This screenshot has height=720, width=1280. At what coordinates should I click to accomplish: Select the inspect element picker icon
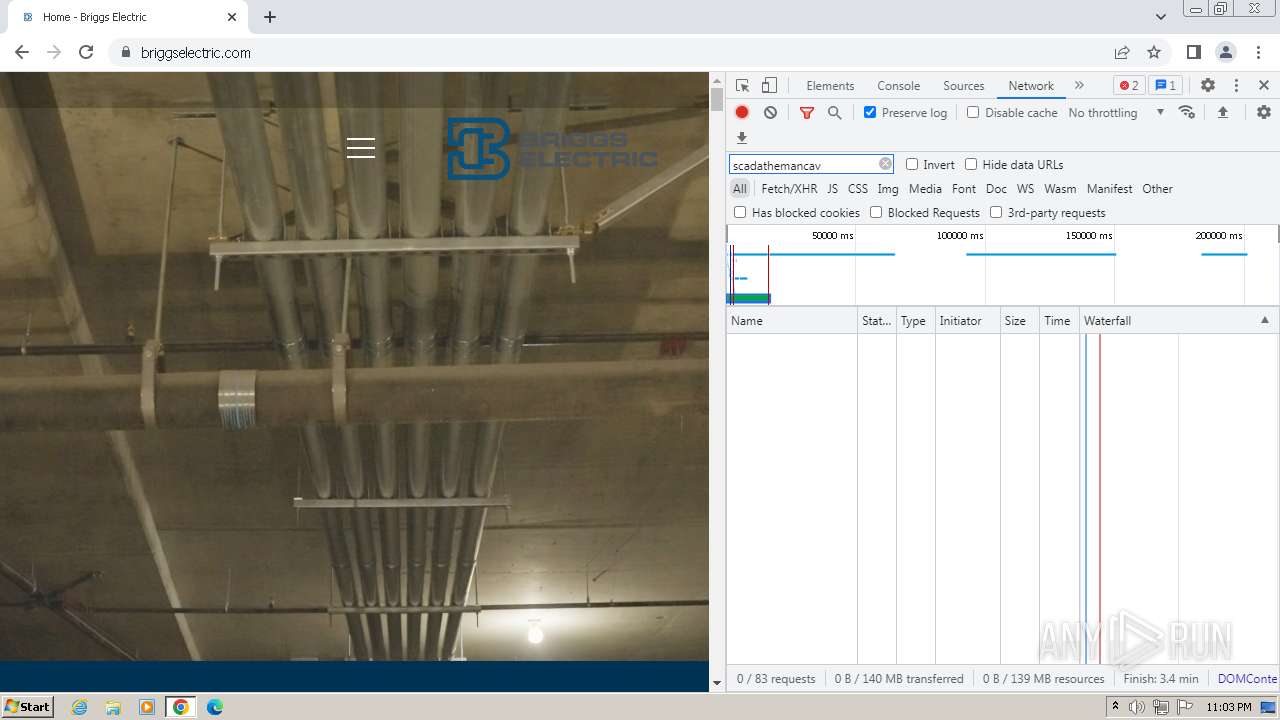742,86
